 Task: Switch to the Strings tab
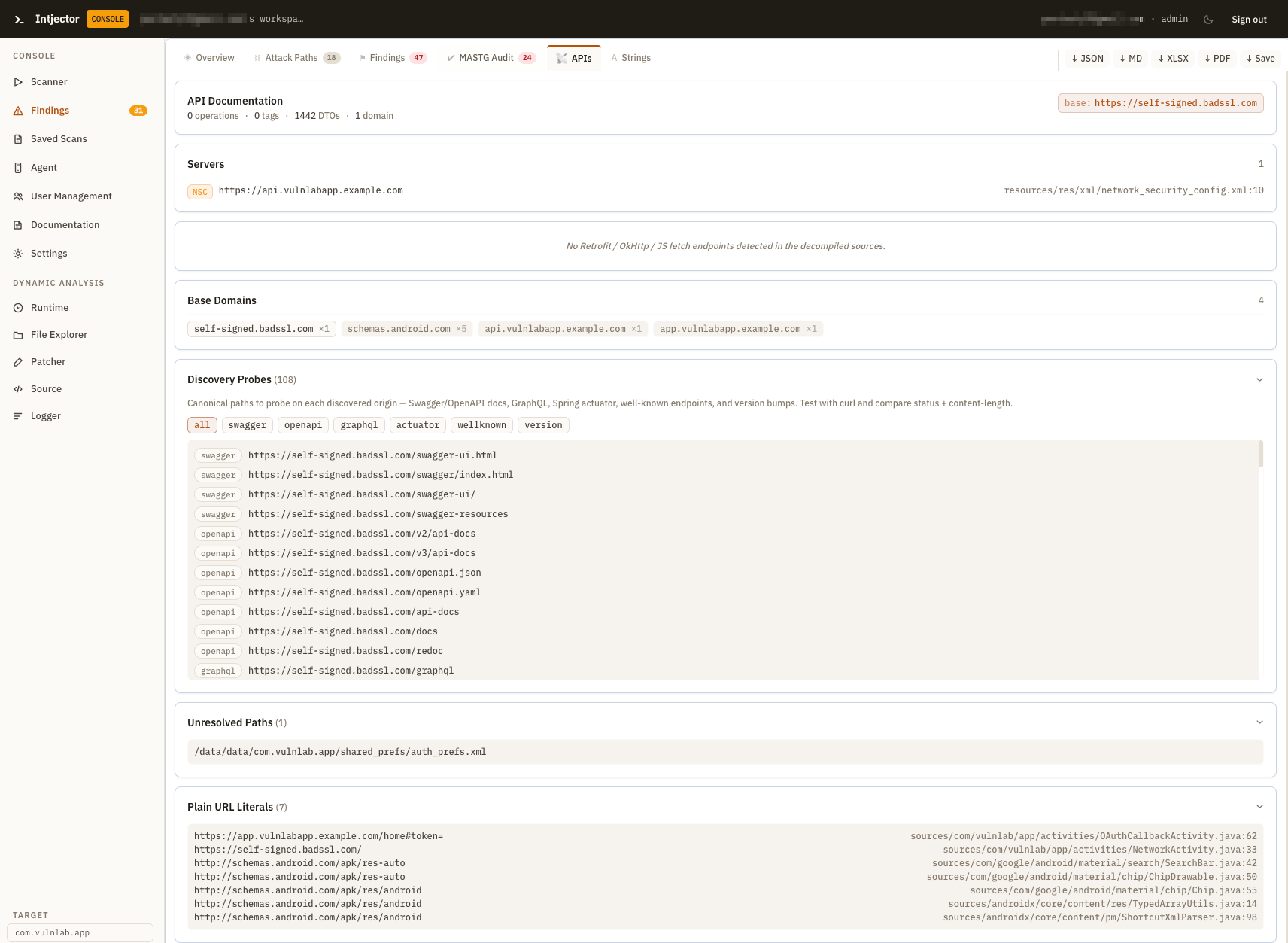[630, 58]
